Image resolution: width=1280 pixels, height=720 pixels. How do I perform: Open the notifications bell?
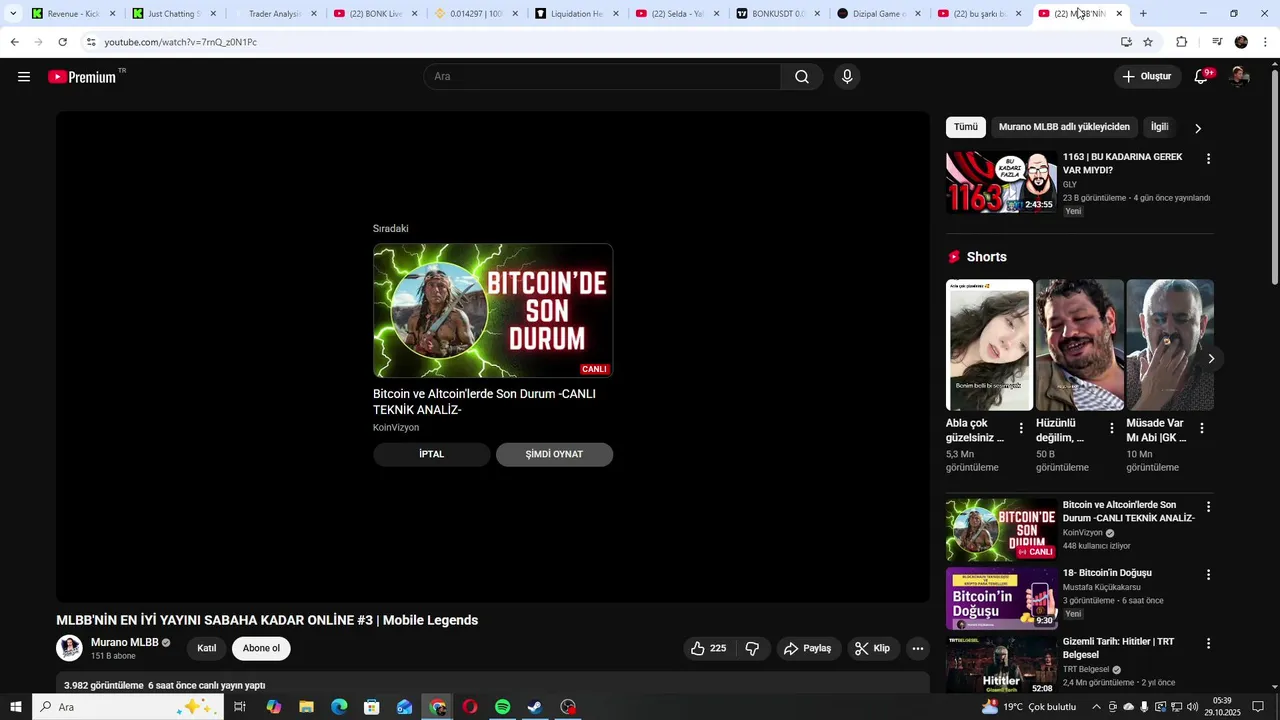(1202, 77)
